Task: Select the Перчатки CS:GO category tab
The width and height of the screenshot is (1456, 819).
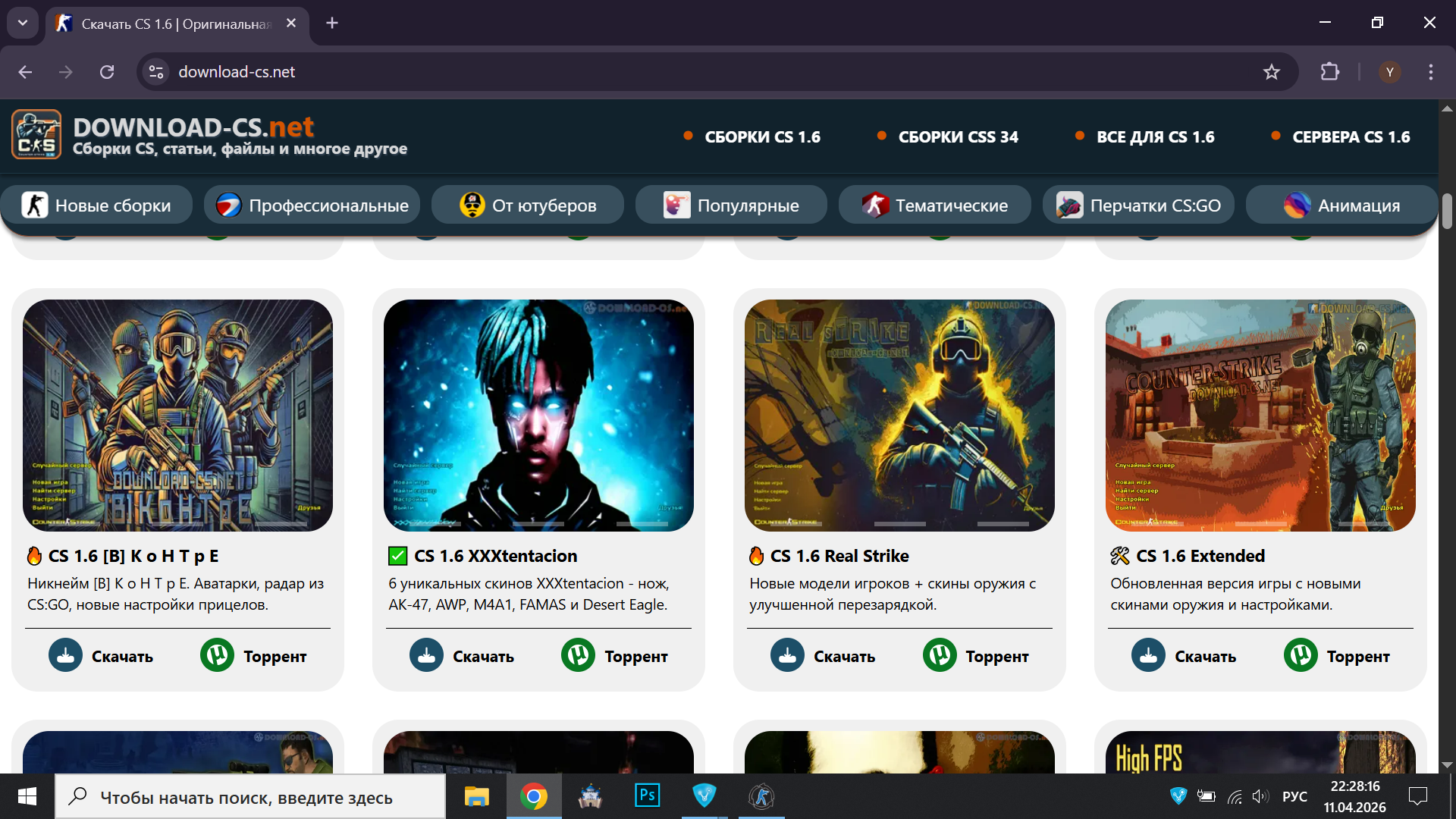Action: click(1139, 206)
